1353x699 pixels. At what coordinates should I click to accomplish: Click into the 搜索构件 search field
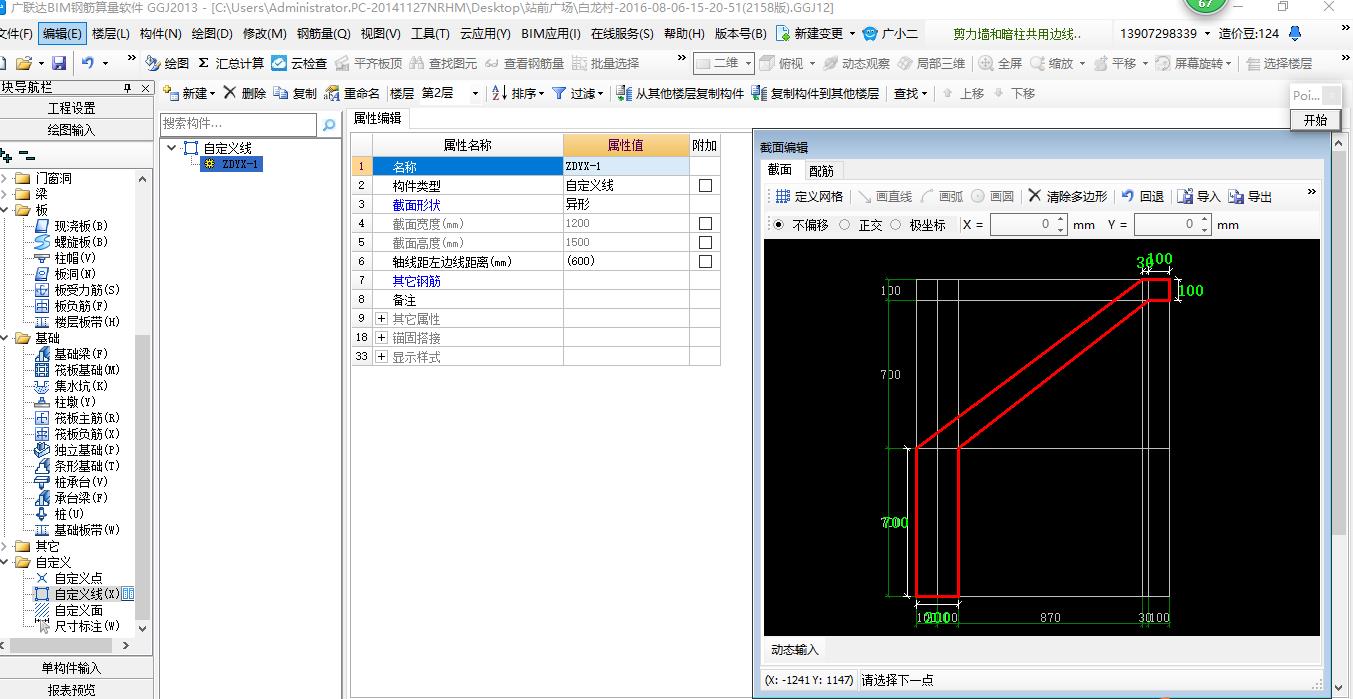(x=239, y=124)
